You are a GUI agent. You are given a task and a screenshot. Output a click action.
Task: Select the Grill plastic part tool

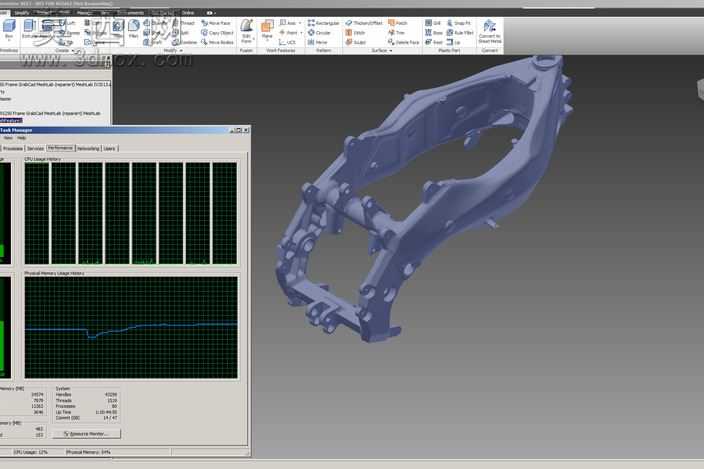[x=433, y=23]
